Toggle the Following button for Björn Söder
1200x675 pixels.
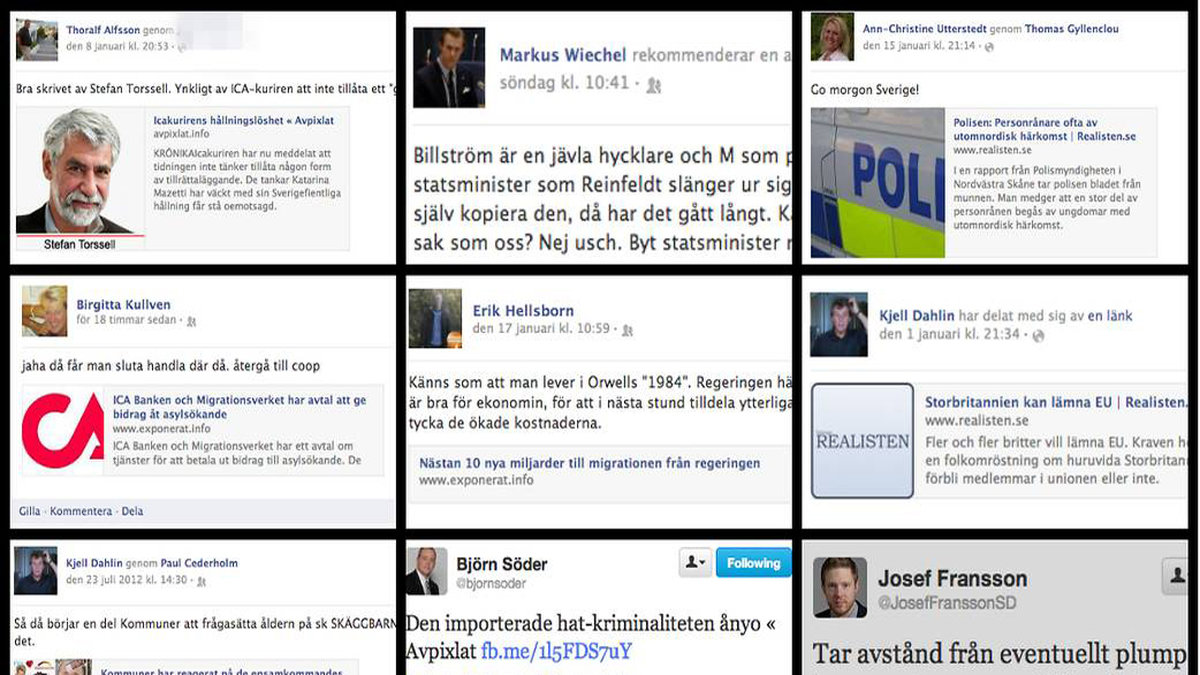[x=753, y=563]
